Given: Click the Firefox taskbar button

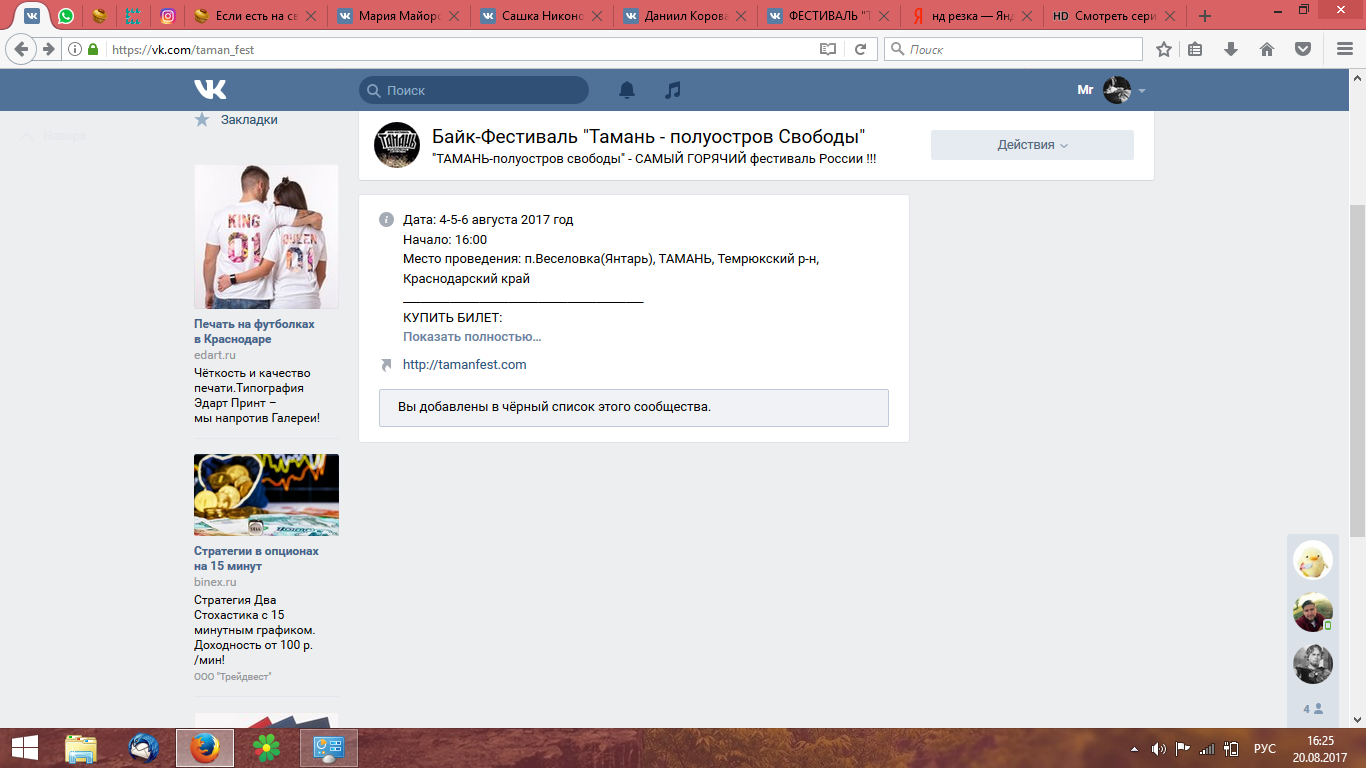Looking at the screenshot, I should coord(205,748).
